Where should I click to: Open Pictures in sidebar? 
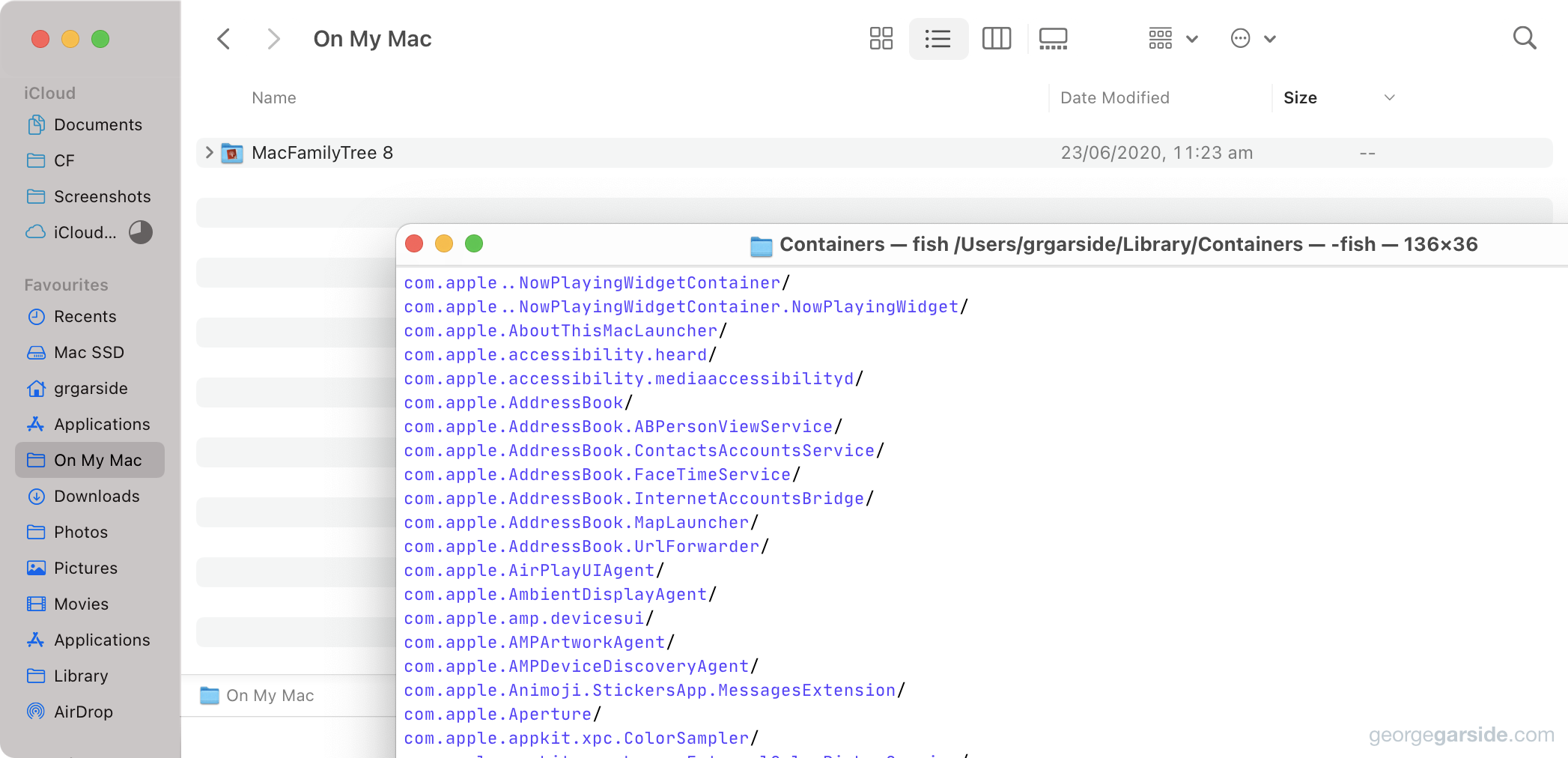coord(90,568)
